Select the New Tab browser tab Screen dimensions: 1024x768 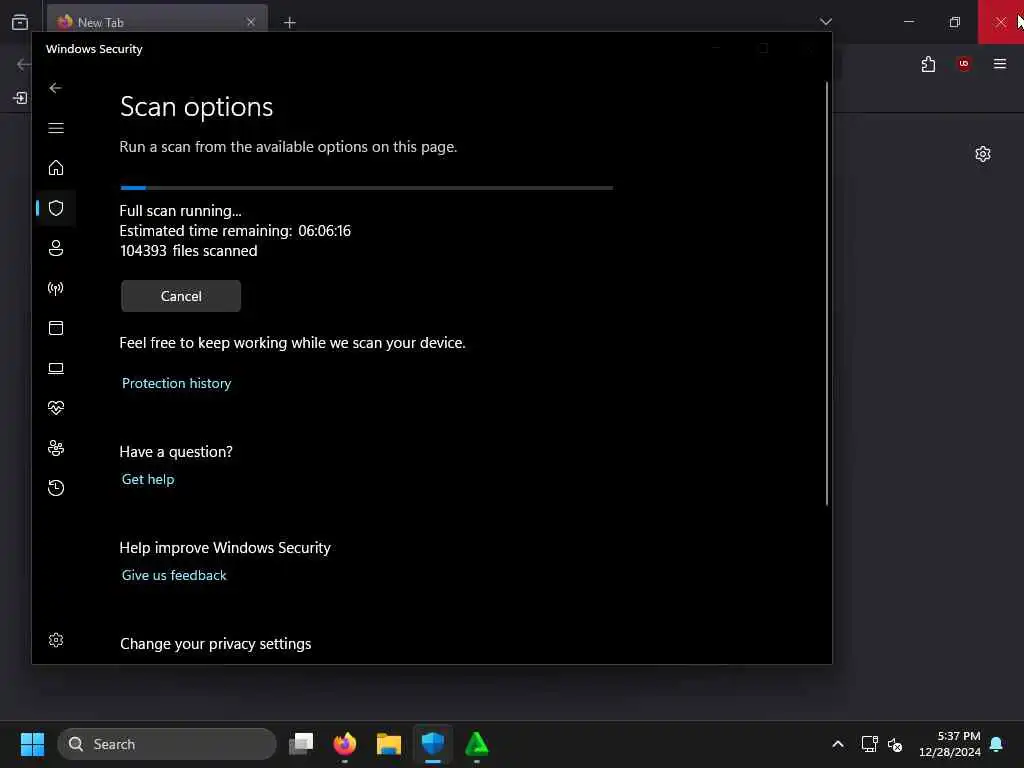pyautogui.click(x=157, y=22)
